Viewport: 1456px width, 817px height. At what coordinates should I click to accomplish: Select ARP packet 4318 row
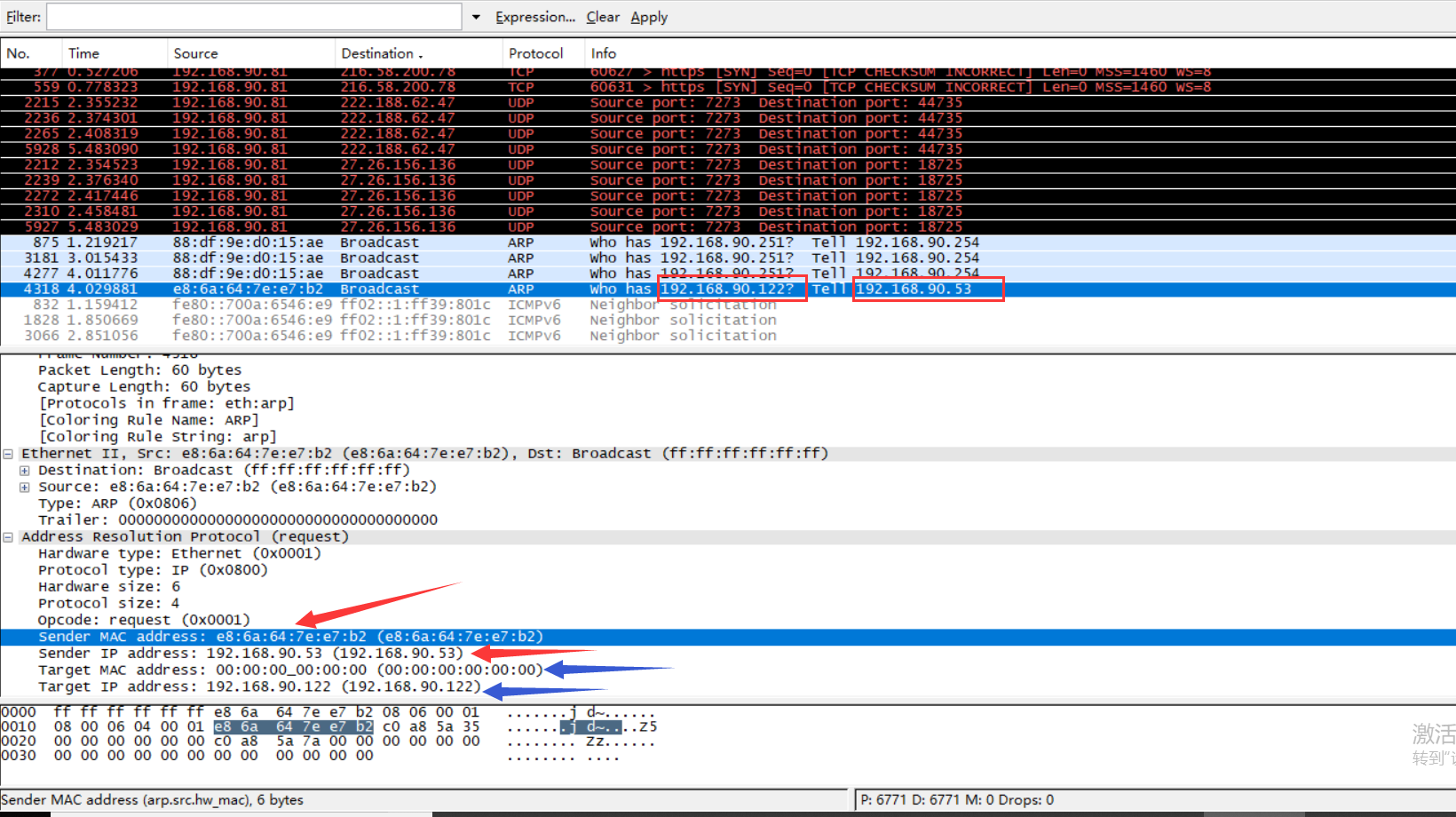point(728,290)
